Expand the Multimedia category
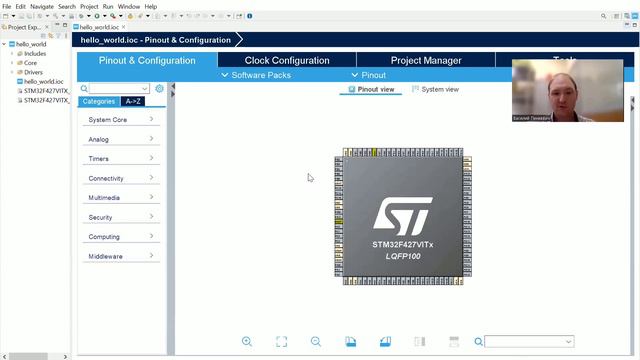 (x=121, y=198)
